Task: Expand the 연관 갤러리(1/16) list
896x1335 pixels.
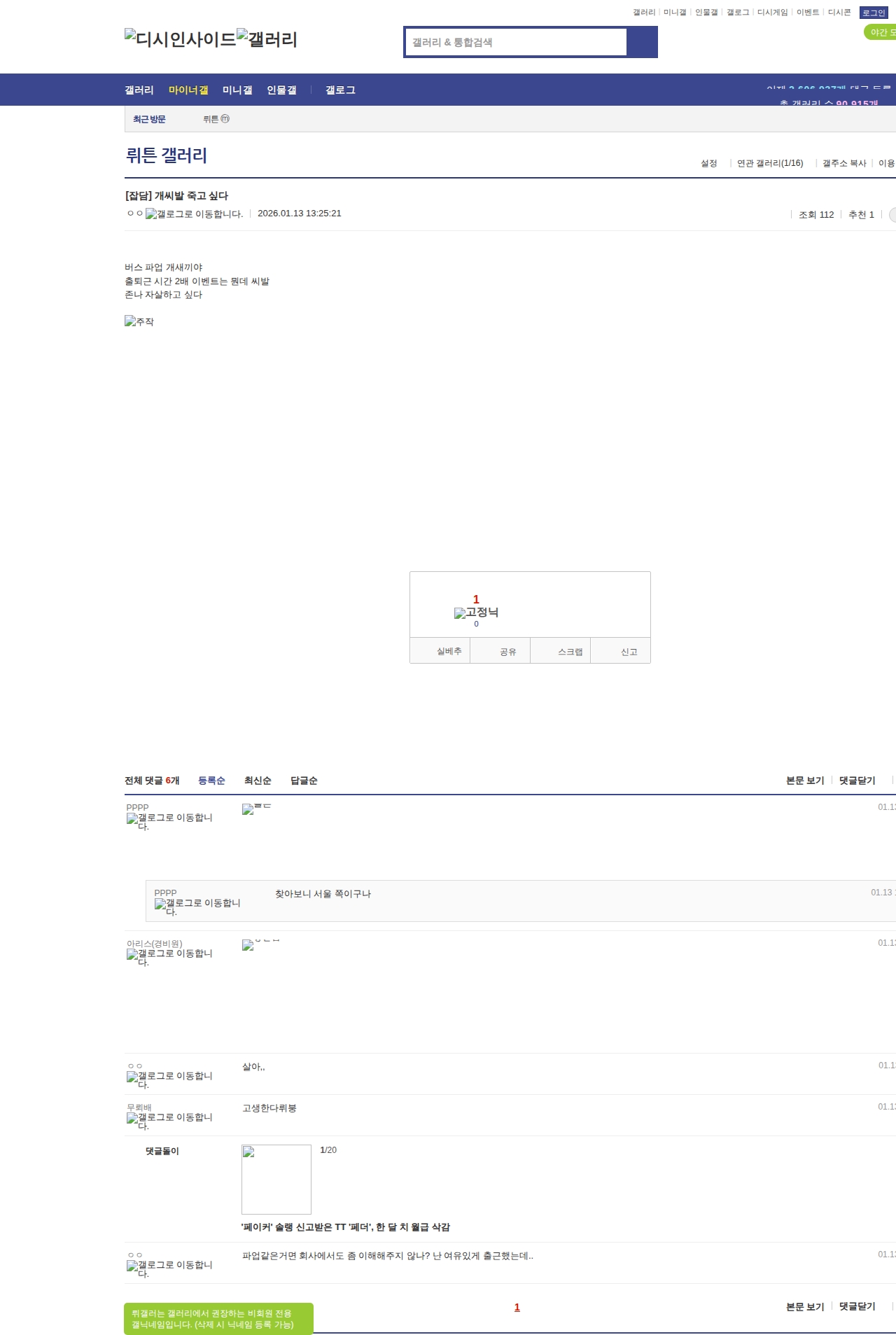Action: point(769,163)
